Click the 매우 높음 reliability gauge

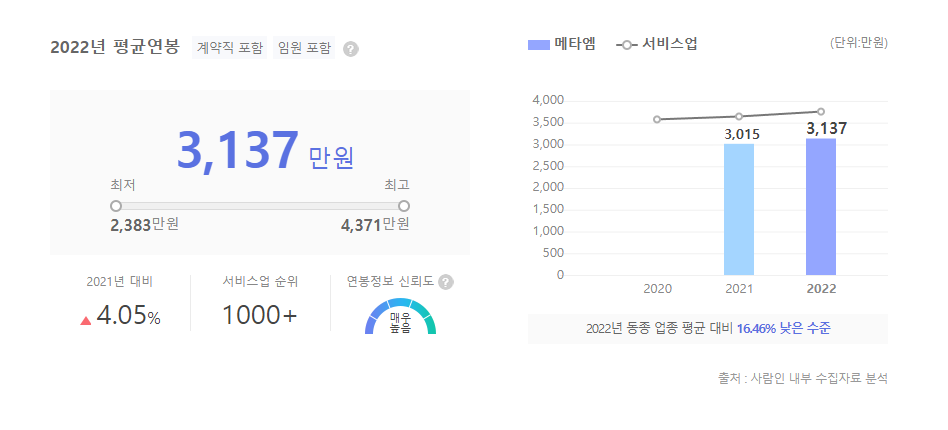(400, 316)
